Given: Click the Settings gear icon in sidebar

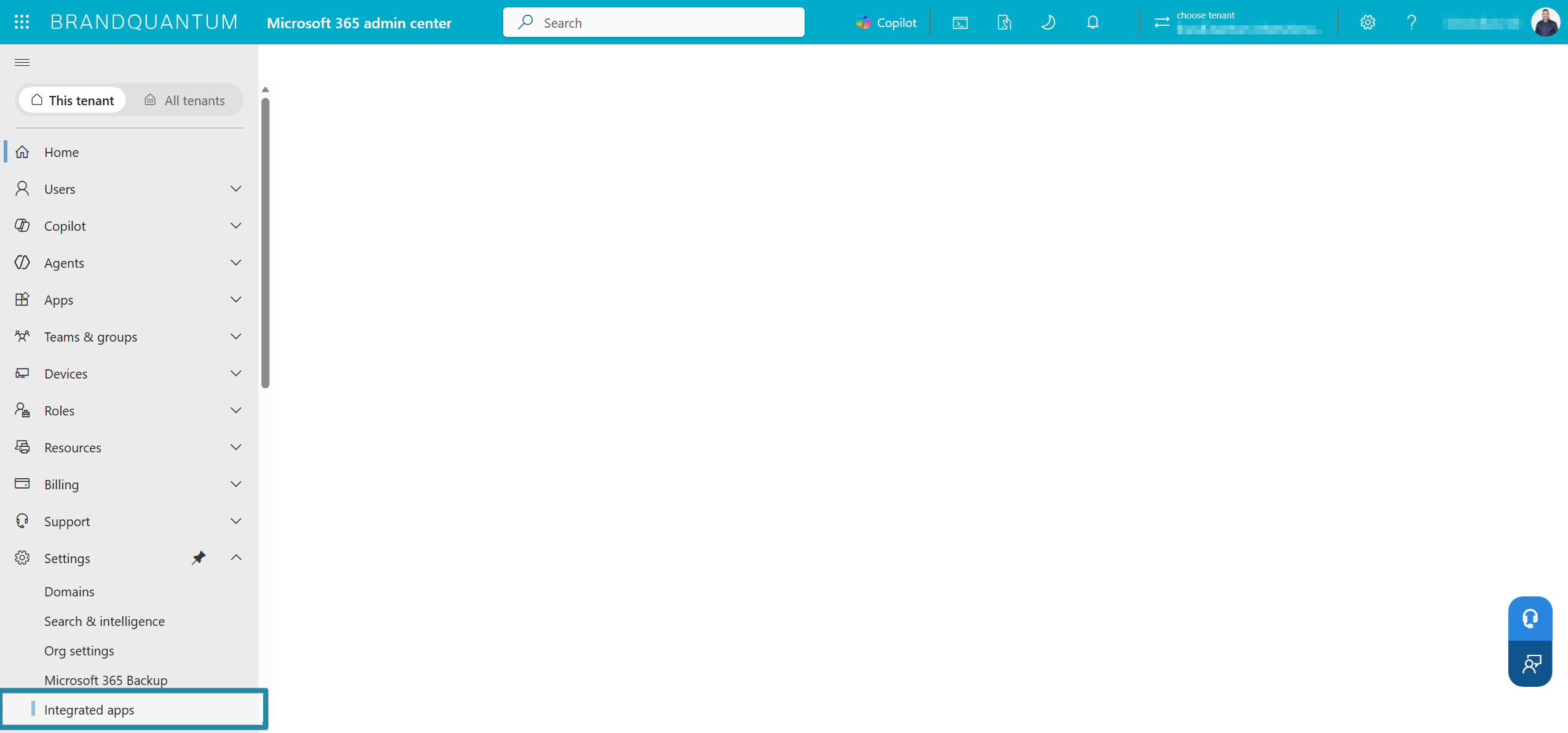Looking at the screenshot, I should point(22,558).
